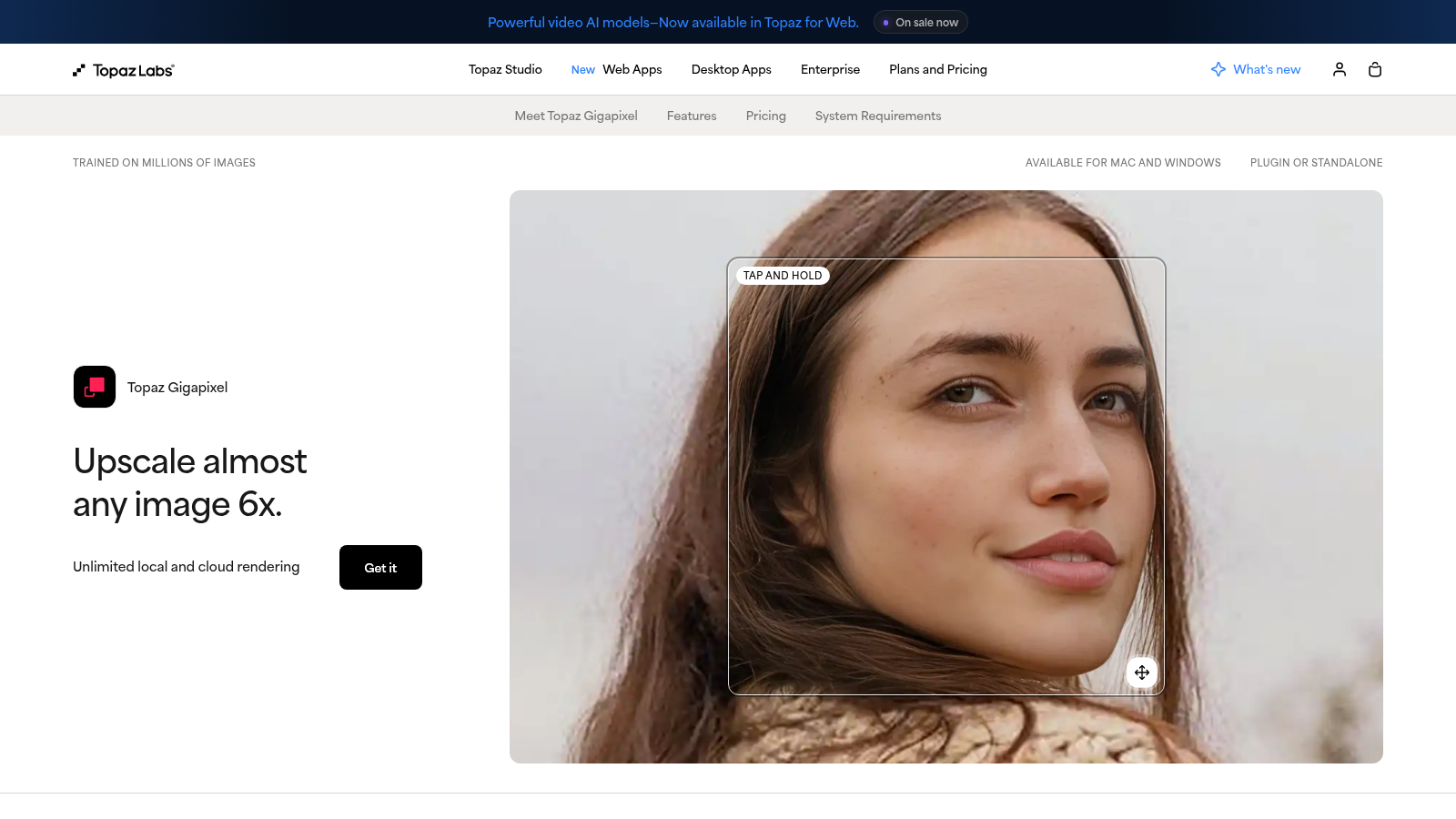Select the Meet Topaz Gigapixel tab

(x=576, y=116)
